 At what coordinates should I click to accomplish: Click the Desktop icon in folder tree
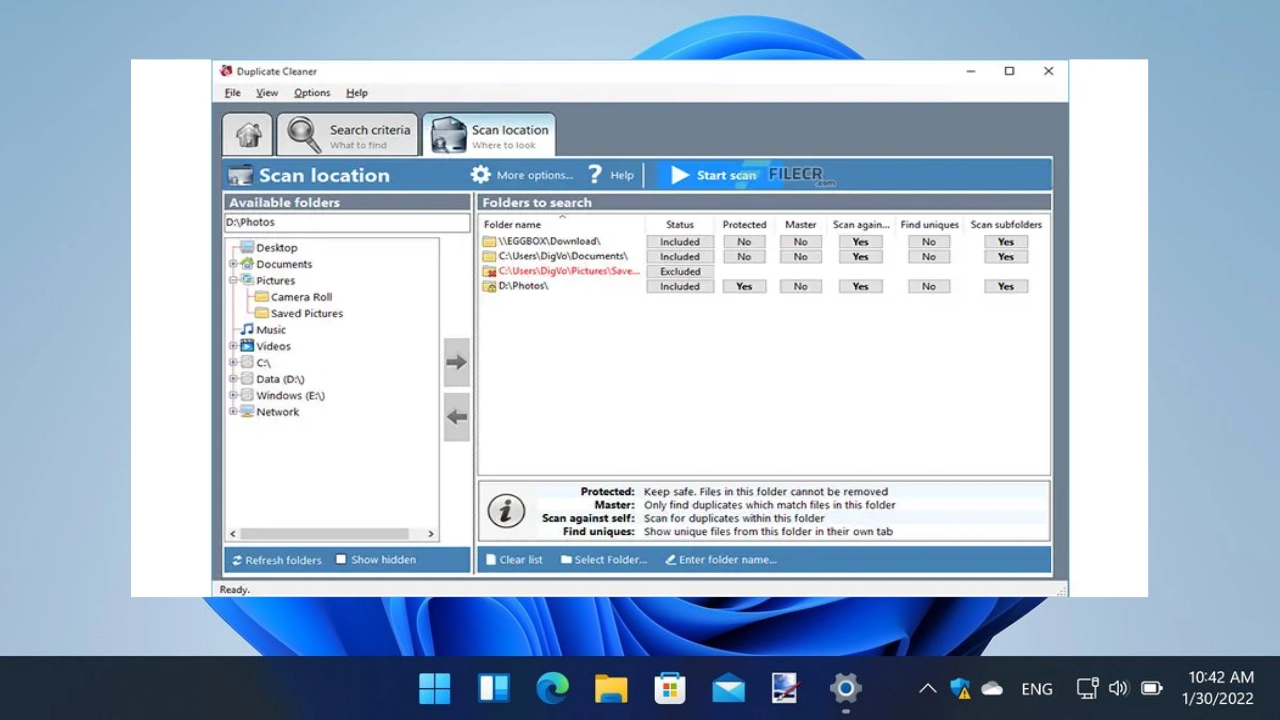pyautogui.click(x=247, y=247)
